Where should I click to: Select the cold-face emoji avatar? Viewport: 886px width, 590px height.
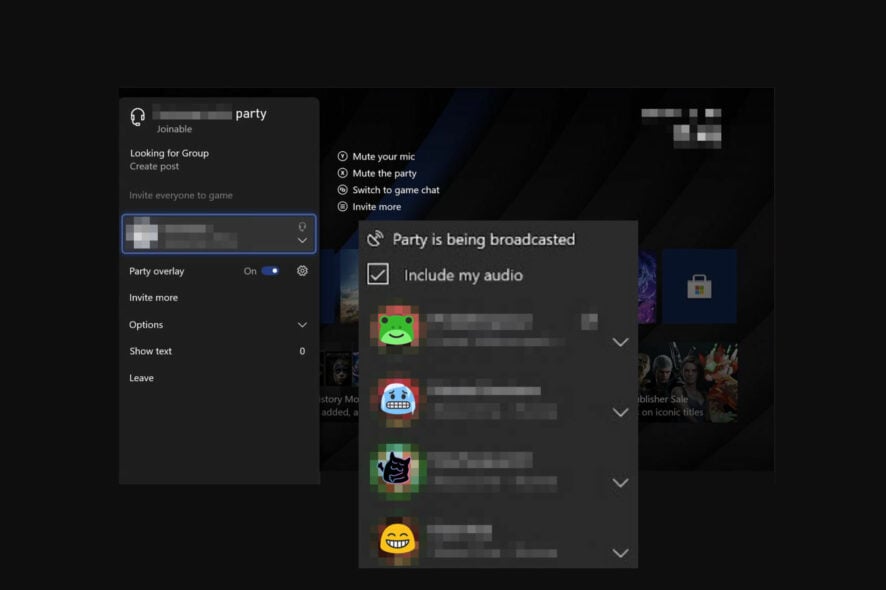pyautogui.click(x=396, y=396)
